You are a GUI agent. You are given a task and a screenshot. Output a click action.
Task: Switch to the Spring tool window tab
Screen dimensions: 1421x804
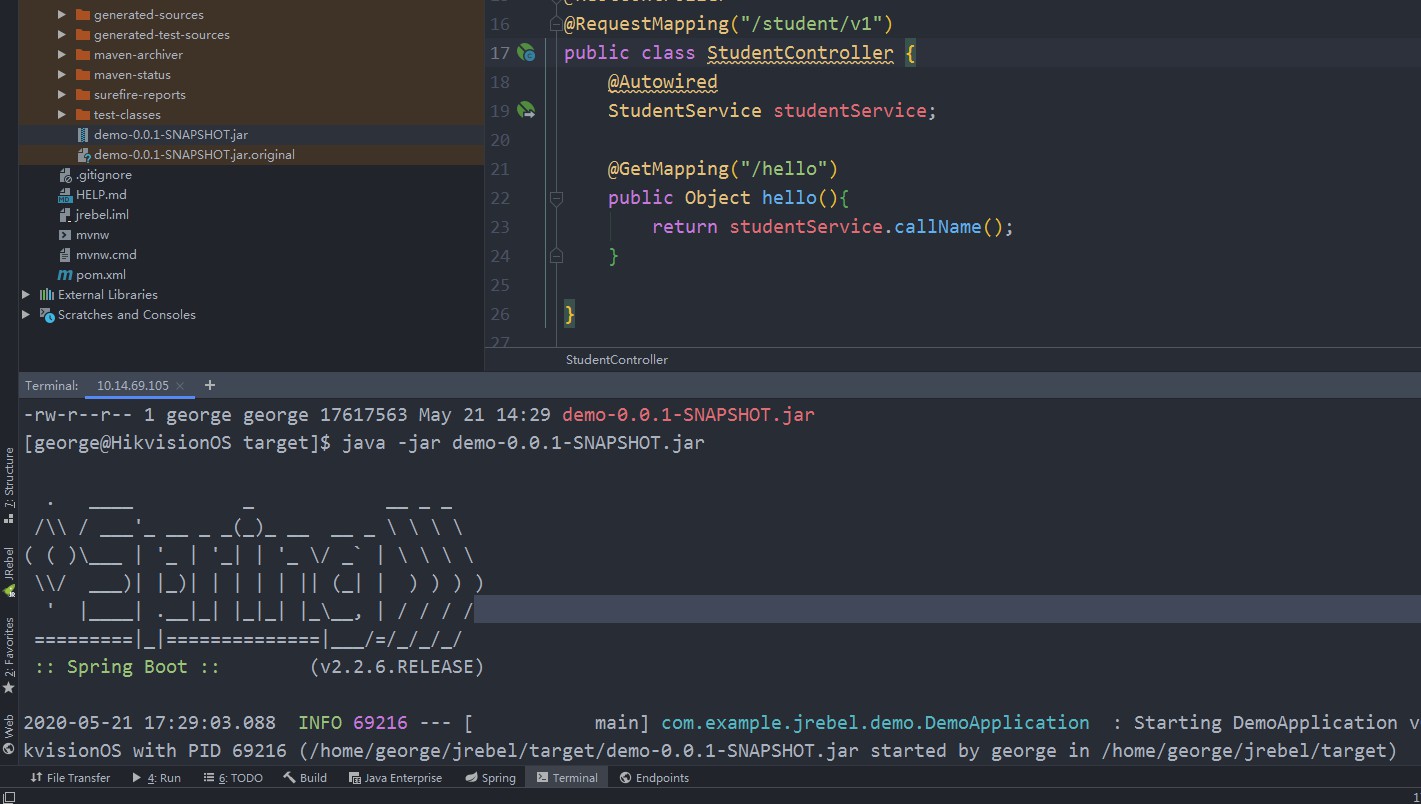pyautogui.click(x=490, y=778)
